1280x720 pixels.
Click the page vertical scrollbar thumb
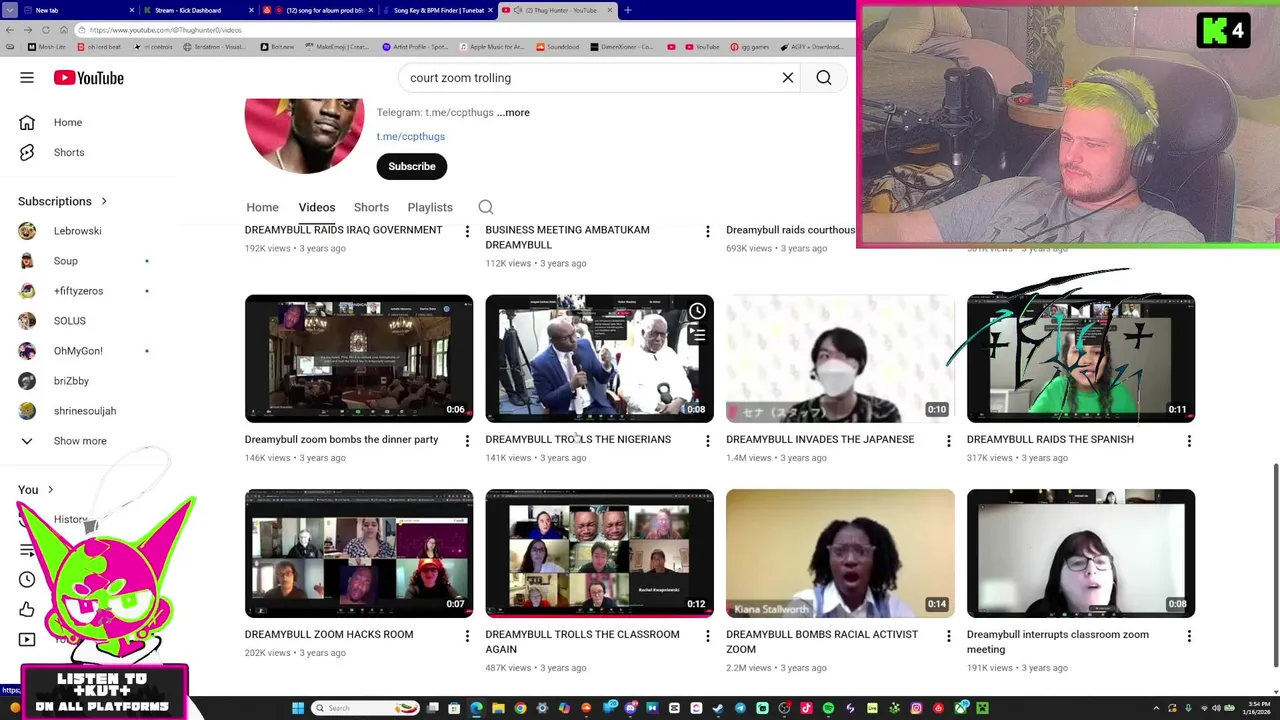click(1275, 565)
